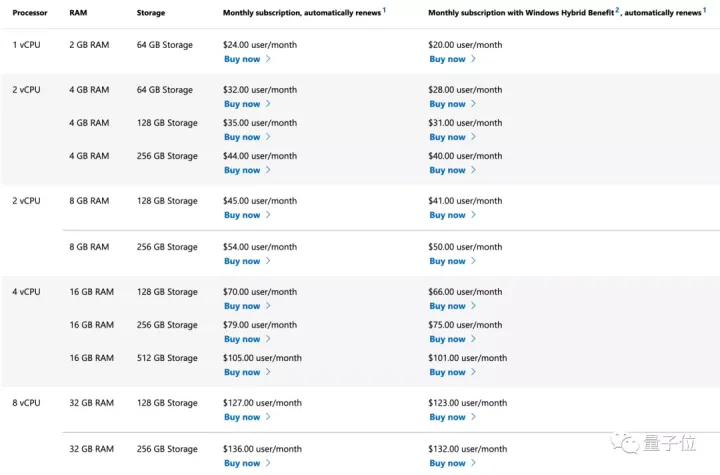Image resolution: width=720 pixels, height=475 pixels.
Task: Buy the $123.00 Hybrid Benefit plan
Action: click(447, 417)
